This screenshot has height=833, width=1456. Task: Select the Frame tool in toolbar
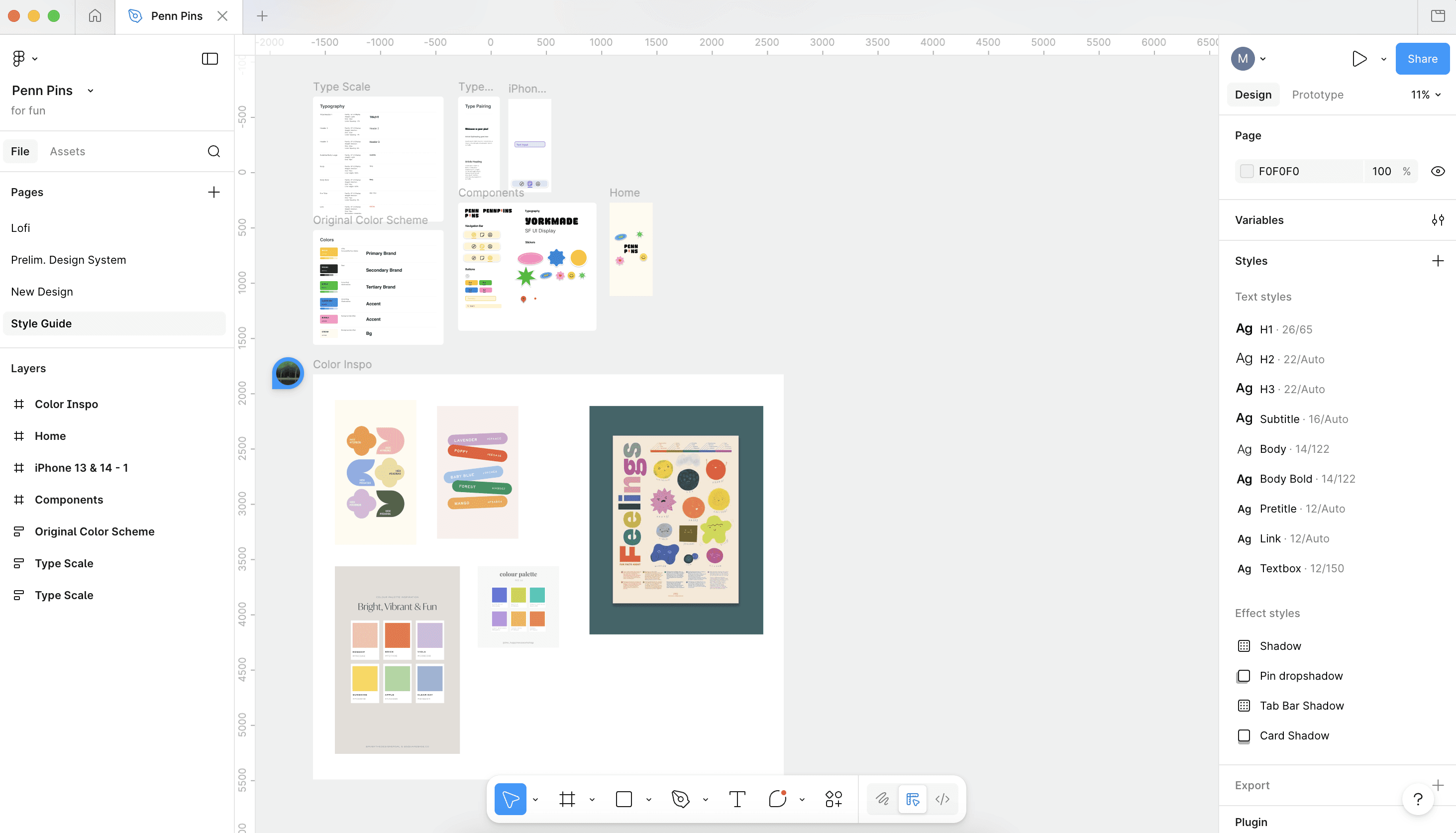(567, 799)
